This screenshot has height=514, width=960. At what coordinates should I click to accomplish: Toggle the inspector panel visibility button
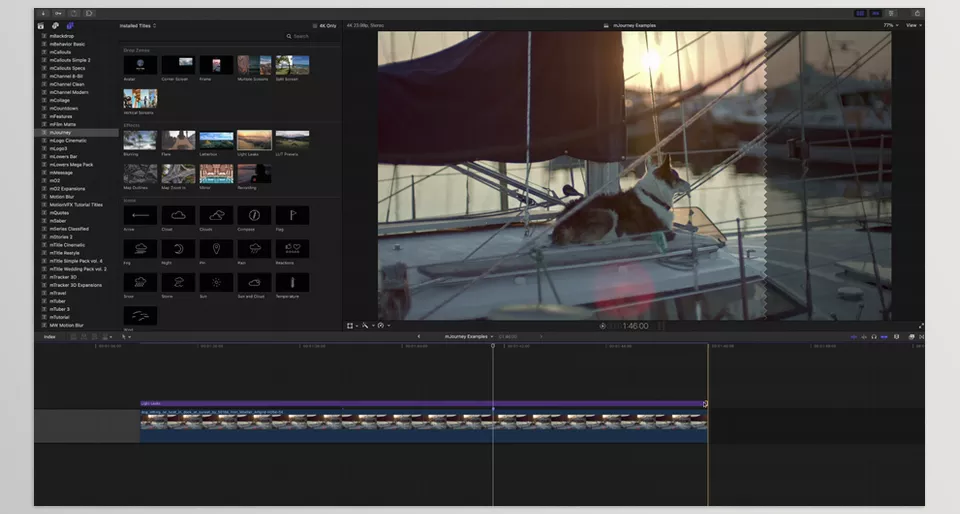tap(891, 13)
